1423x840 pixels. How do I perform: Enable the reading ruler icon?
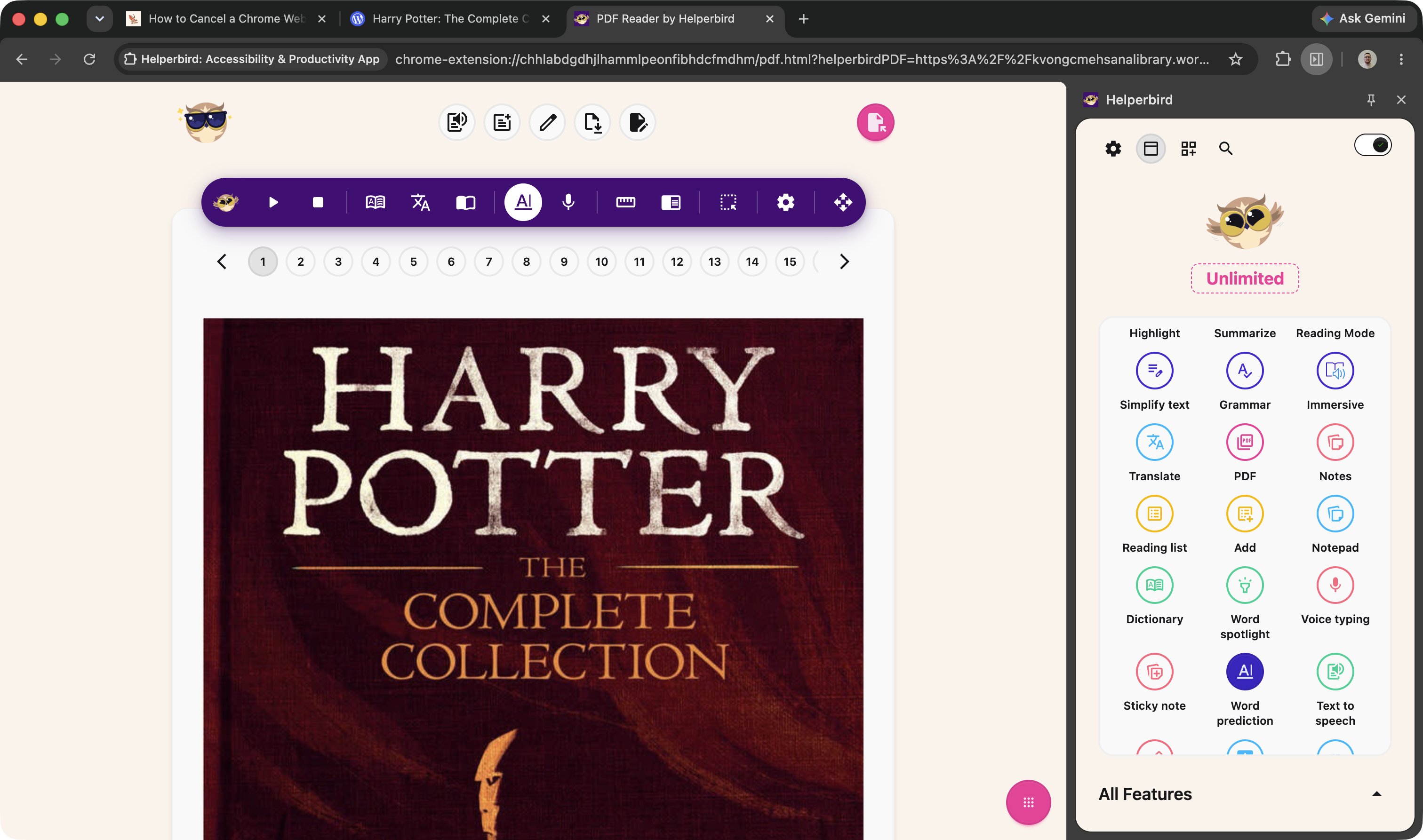click(x=626, y=202)
